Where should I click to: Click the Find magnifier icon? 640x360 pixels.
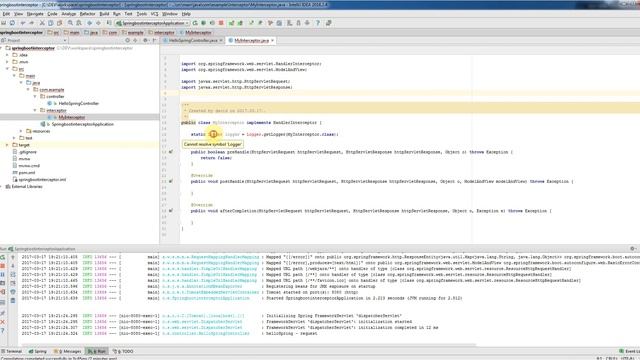70,23
